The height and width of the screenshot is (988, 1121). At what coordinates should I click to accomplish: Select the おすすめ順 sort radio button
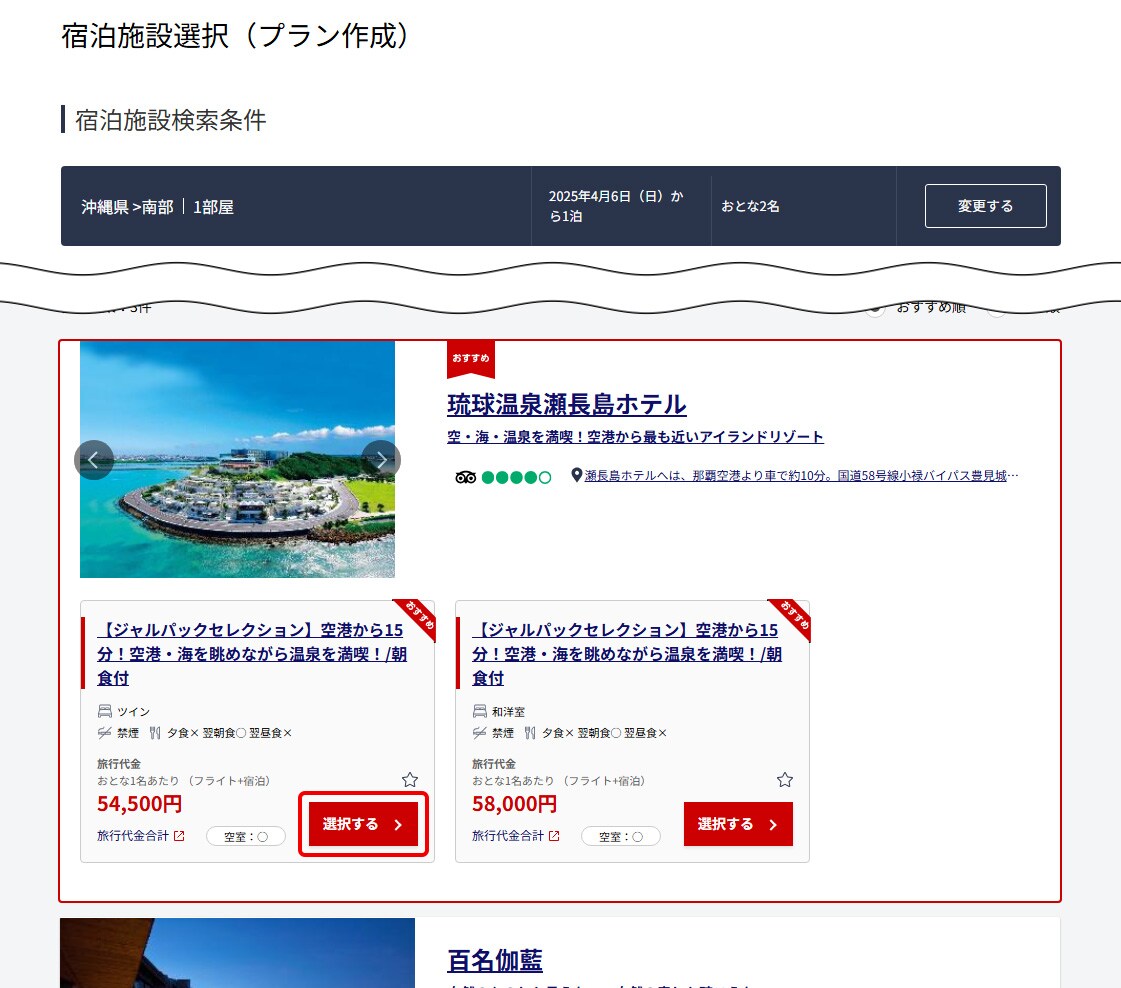[876, 308]
